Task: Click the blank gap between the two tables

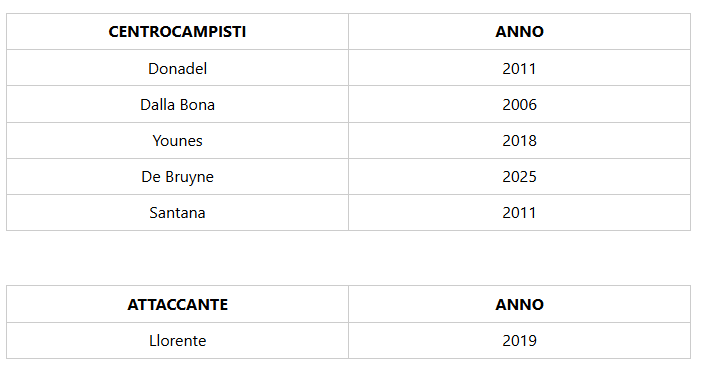Action: (x=348, y=258)
